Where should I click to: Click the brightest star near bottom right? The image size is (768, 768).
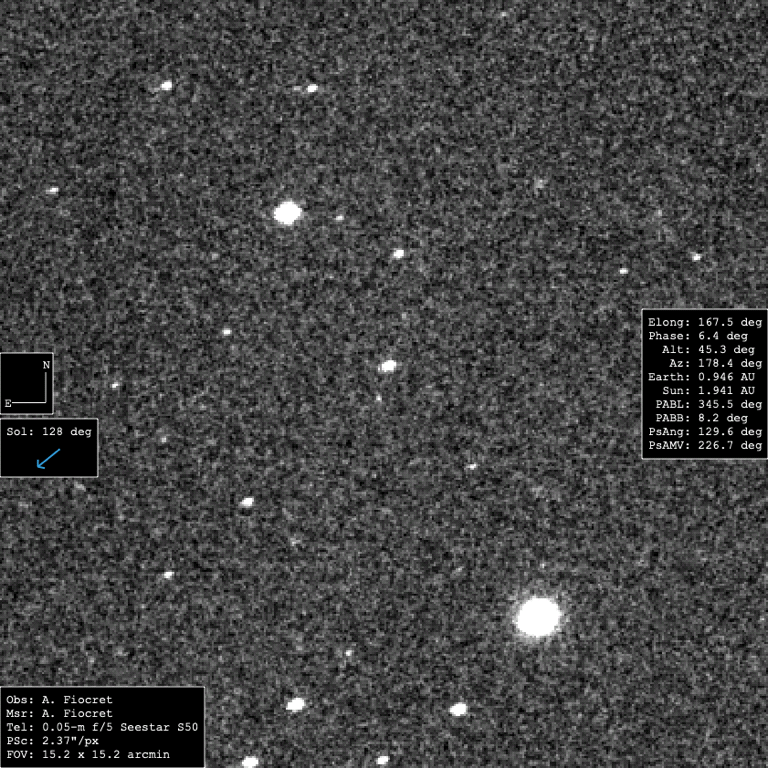pyautogui.click(x=538, y=617)
